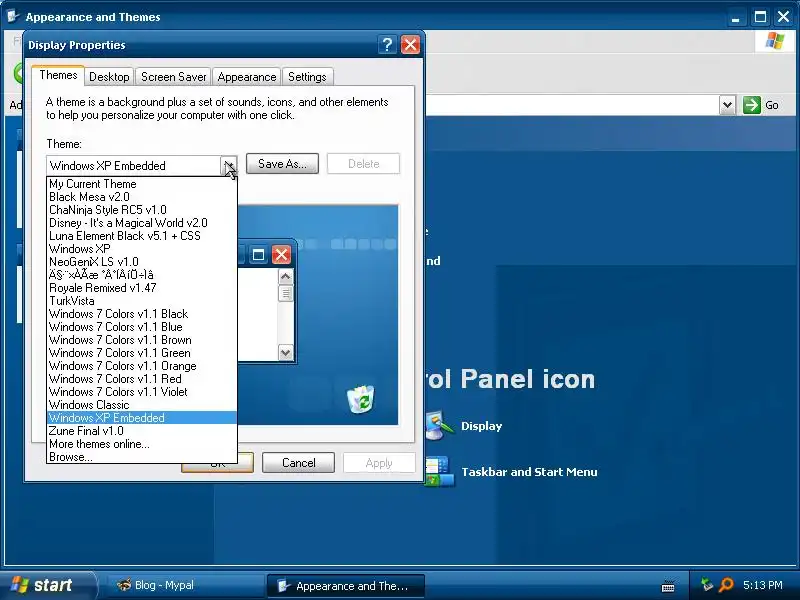Screen dimensions: 800x600
Task: Select Disney - It's a Magical World v2.0
Action: pyautogui.click(x=142, y=223)
